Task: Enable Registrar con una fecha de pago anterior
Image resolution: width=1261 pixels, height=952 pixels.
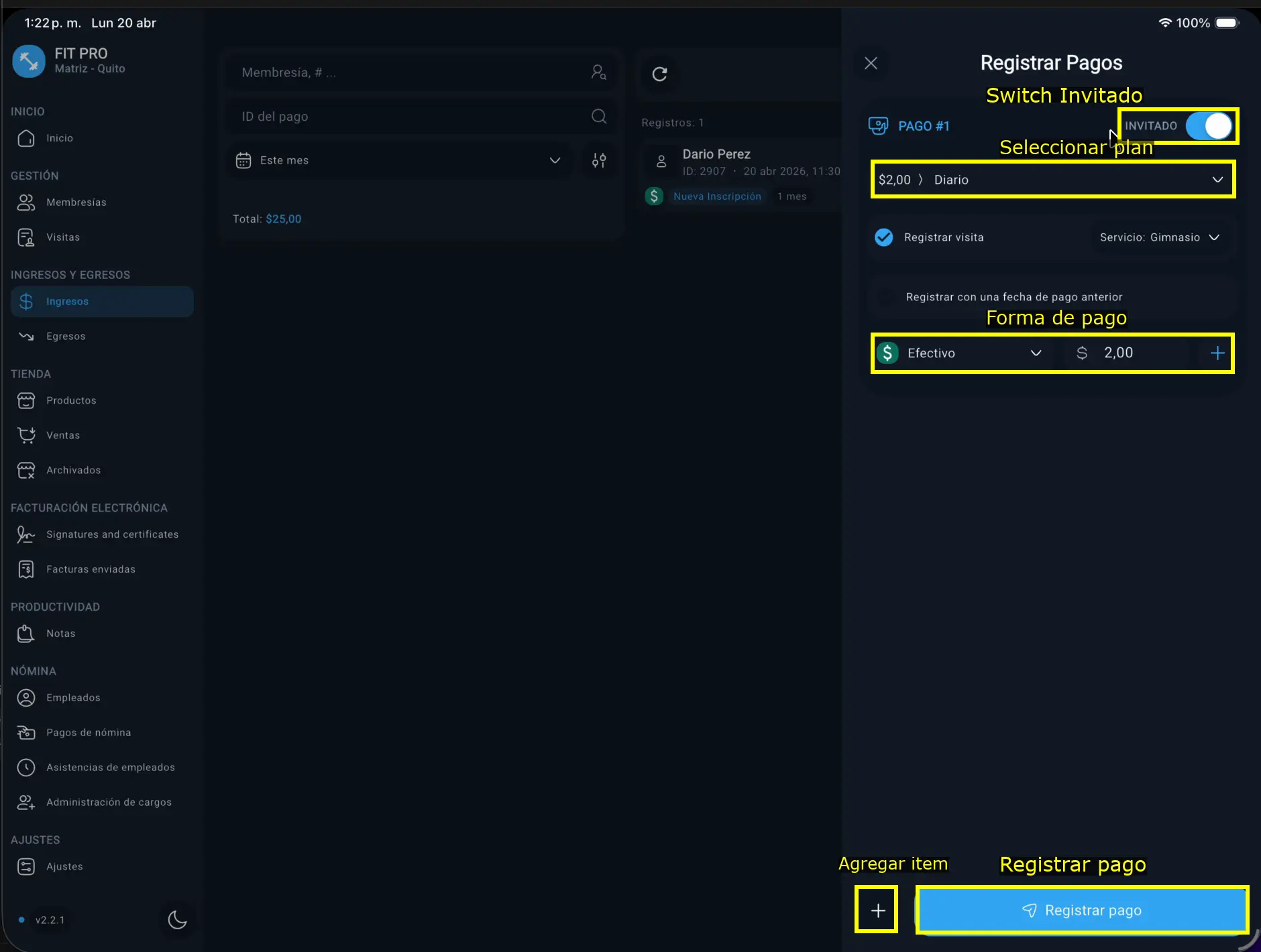Action: click(886, 297)
